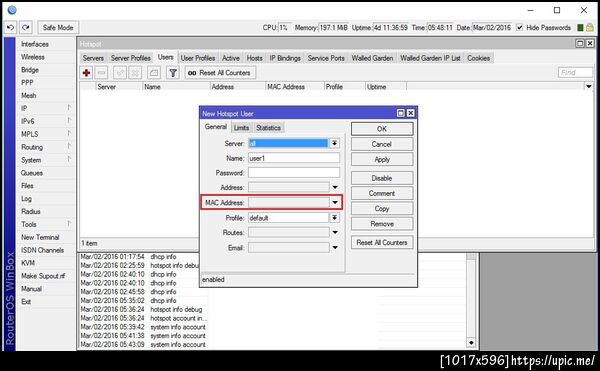
Task: Click the green status indicator icon
Action: [580, 28]
